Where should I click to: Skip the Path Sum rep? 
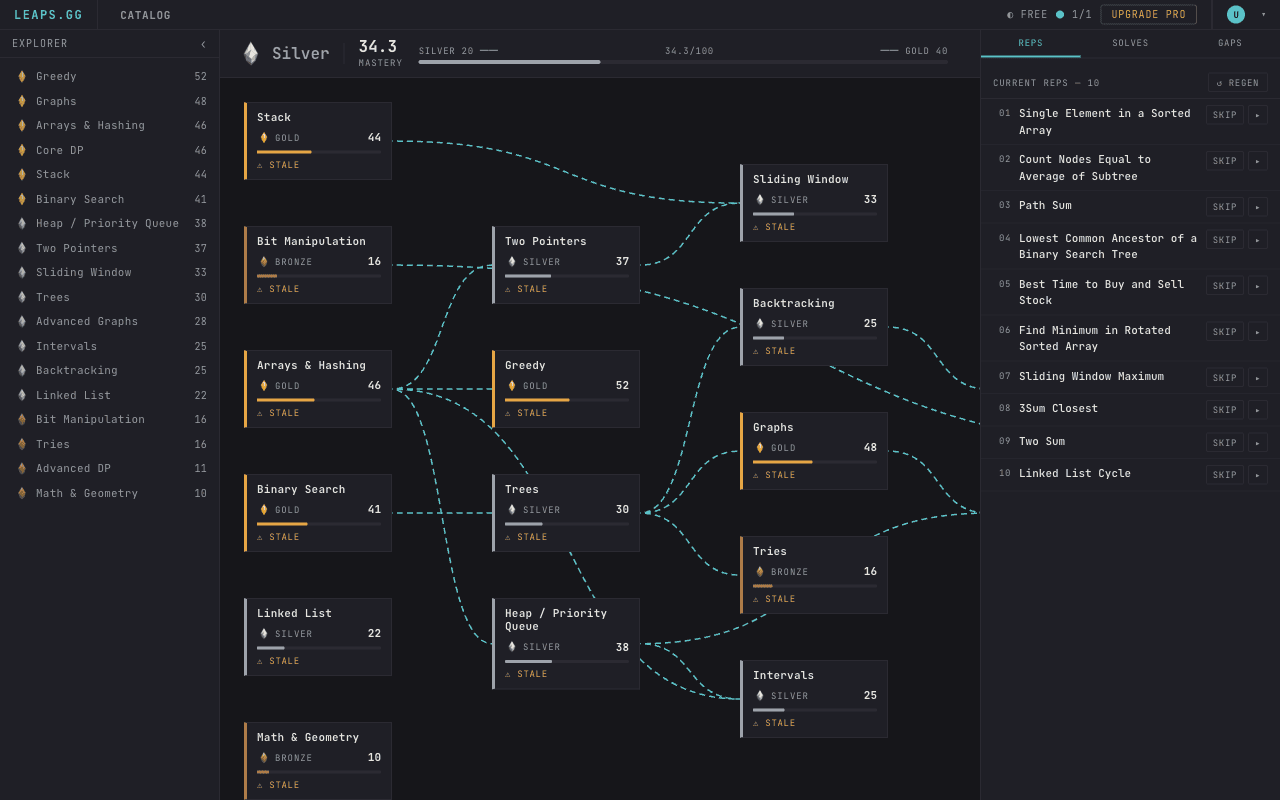tap(1224, 207)
